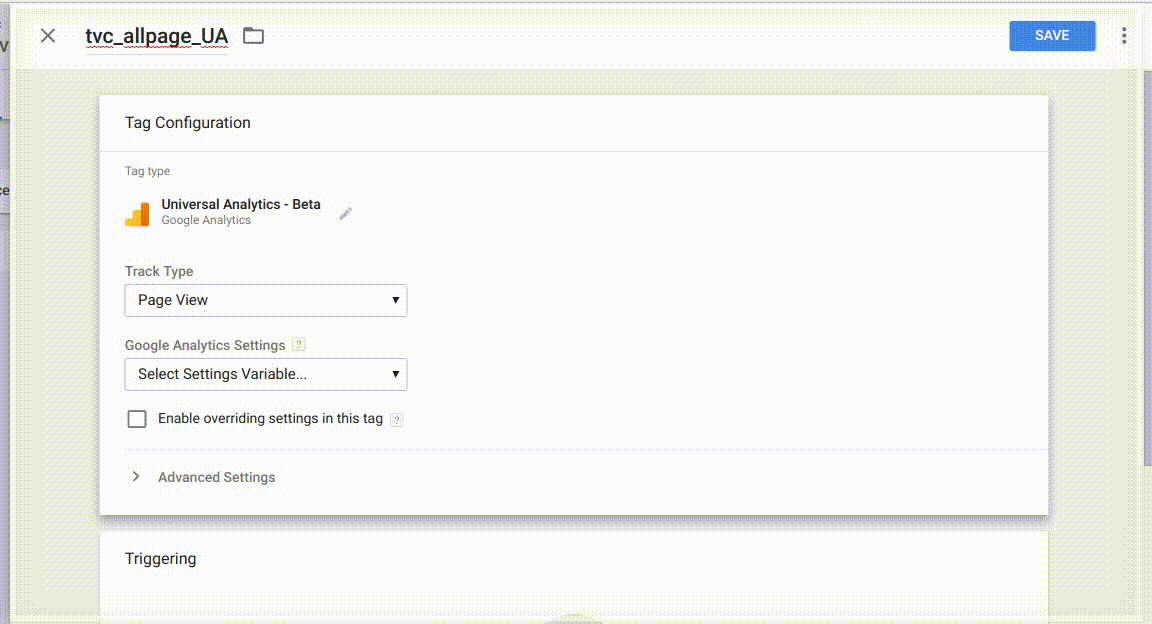This screenshot has height=624, width=1152.
Task: Enable overriding settings in this tag
Action: pos(137,418)
